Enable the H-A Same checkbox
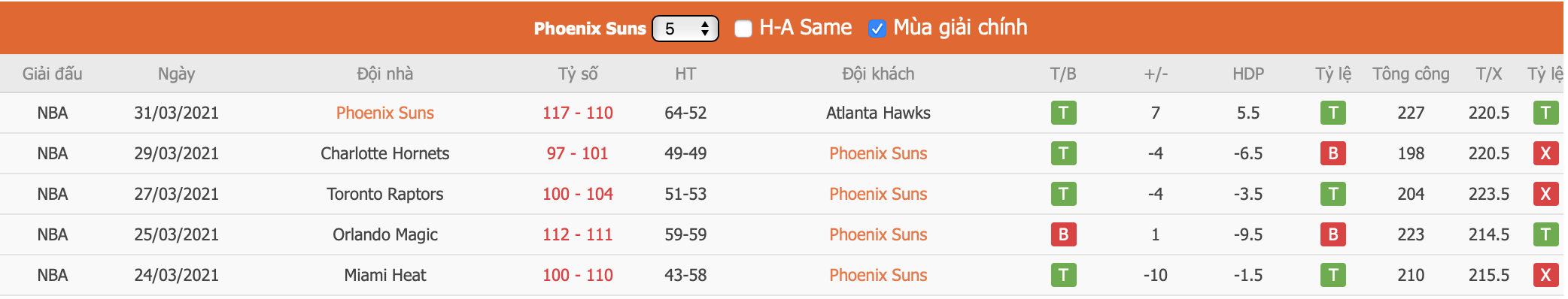Screen dimensions: 1568x299 coord(743,29)
